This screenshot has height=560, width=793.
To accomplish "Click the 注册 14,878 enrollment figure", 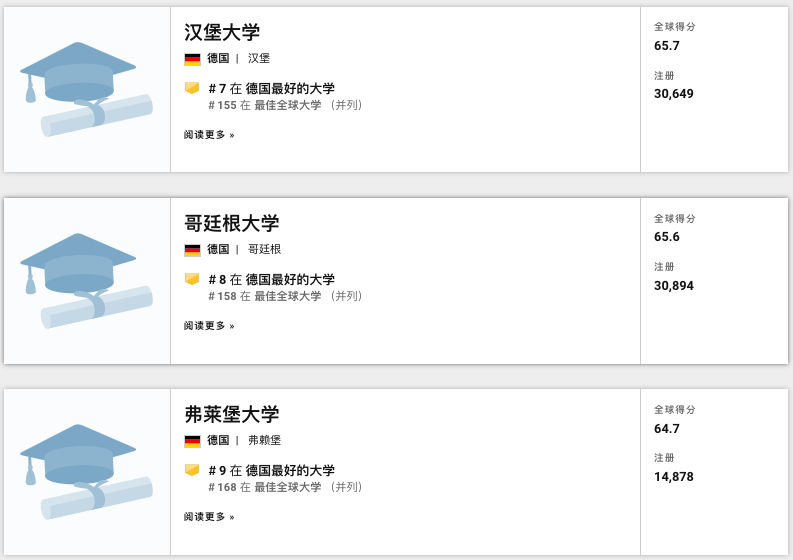I will pyautogui.click(x=674, y=477).
